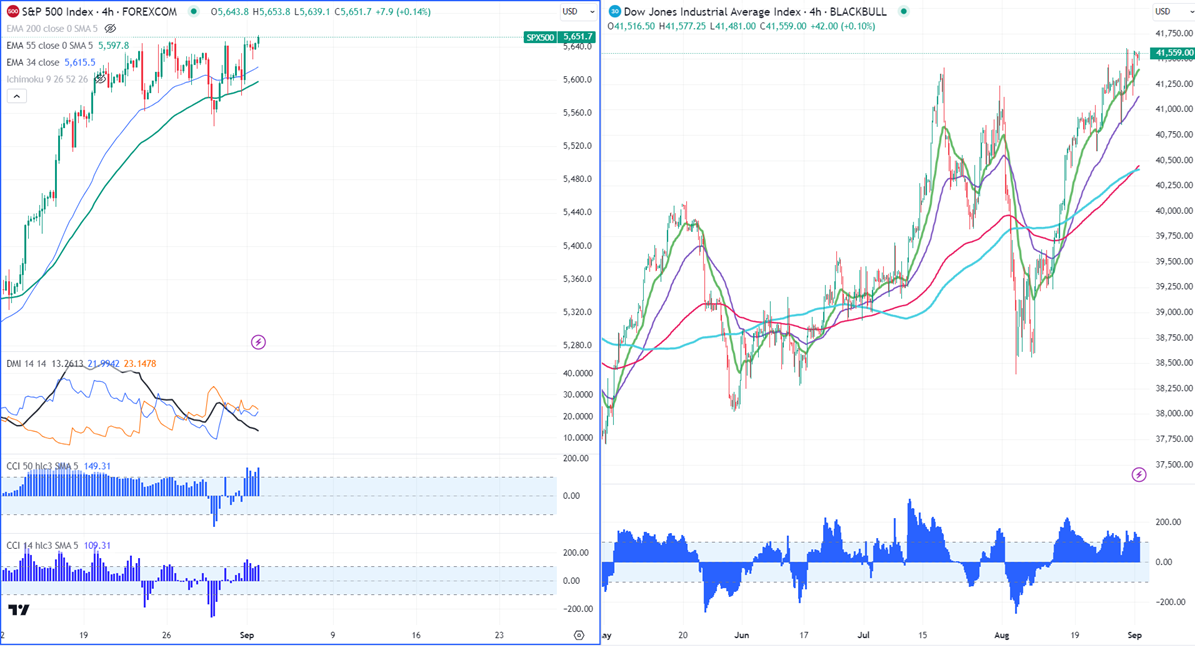Open the lightning event icon on Dow chart

click(1139, 475)
